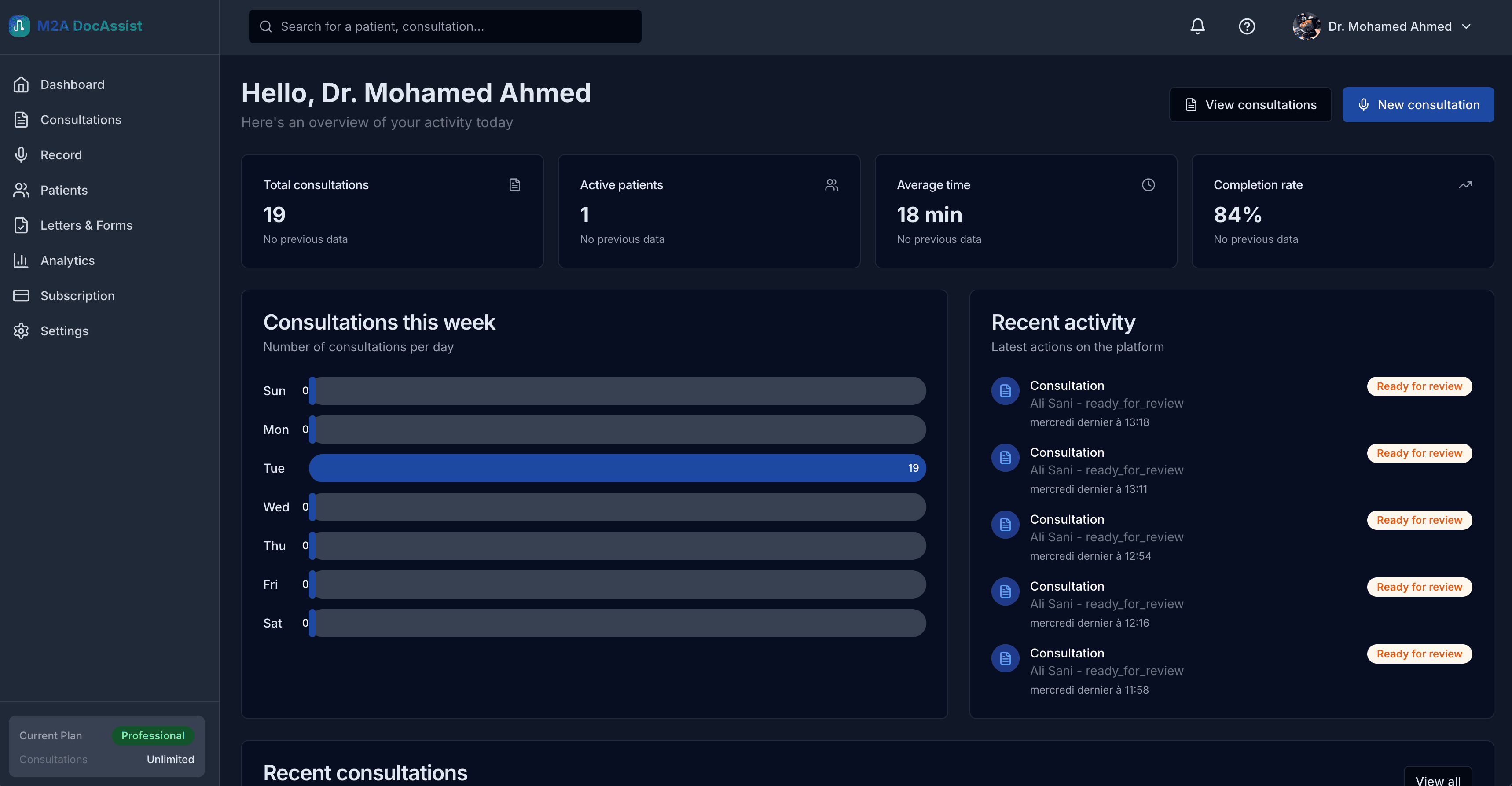This screenshot has height=786, width=1512.
Task: Click the clock icon on Average time card
Action: 1149,185
